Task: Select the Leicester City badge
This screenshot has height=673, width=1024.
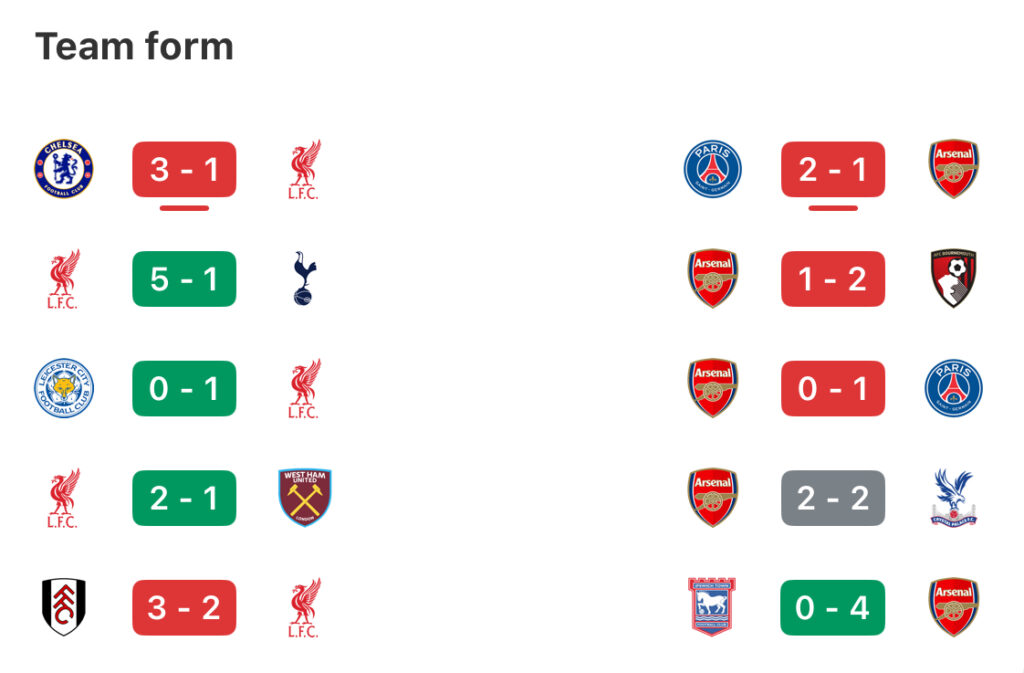Action: [63, 388]
